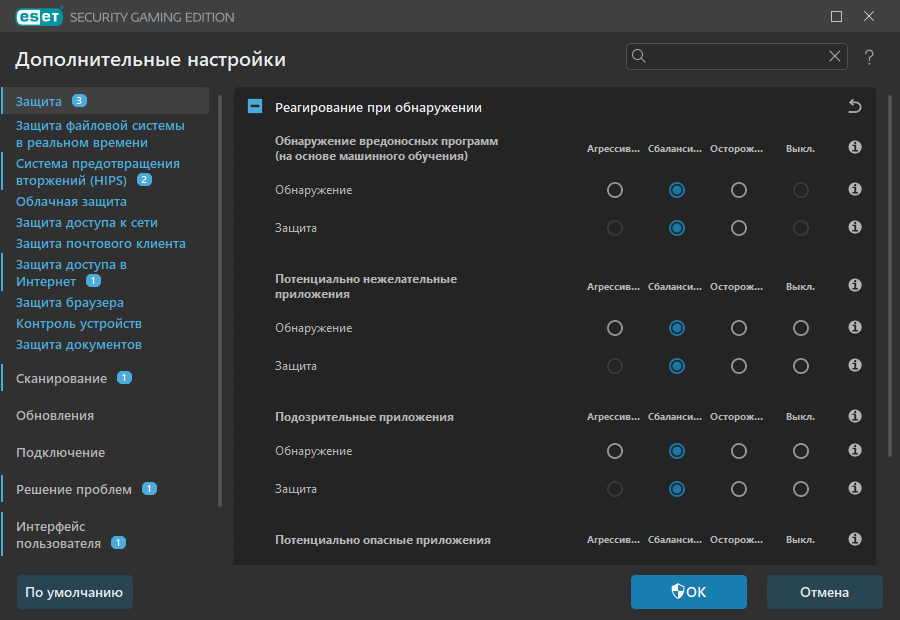The height and width of the screenshot is (620, 900).
Task: Turn off suspicious apps Защита (Выкл.)
Action: tap(801, 489)
